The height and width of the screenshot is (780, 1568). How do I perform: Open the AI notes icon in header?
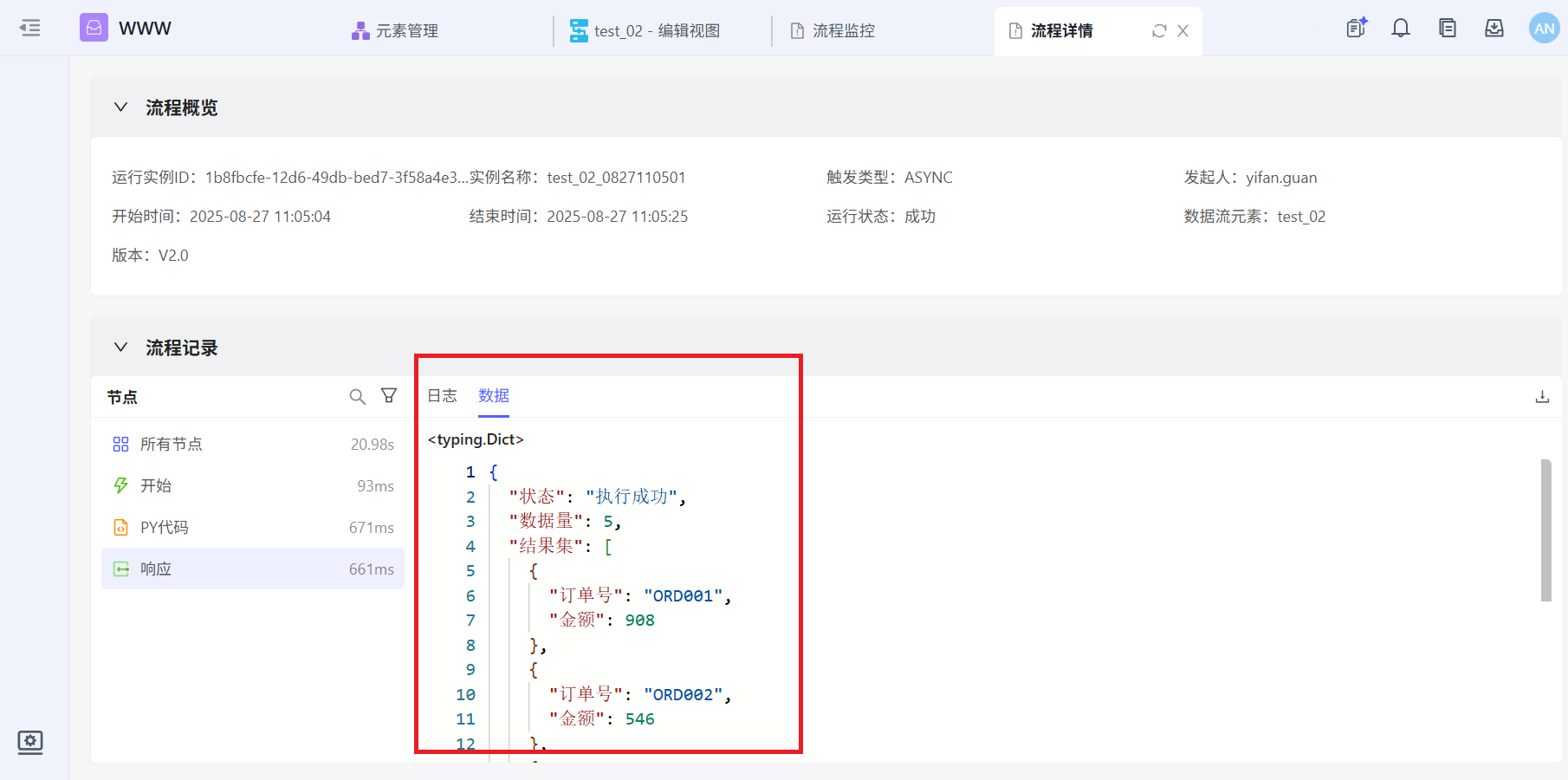pyautogui.click(x=1356, y=29)
